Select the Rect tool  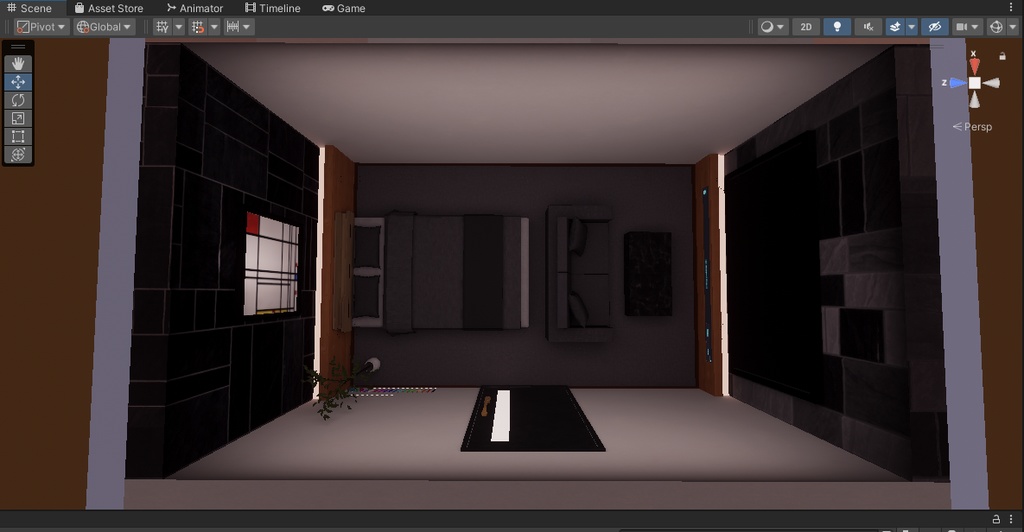coord(18,136)
